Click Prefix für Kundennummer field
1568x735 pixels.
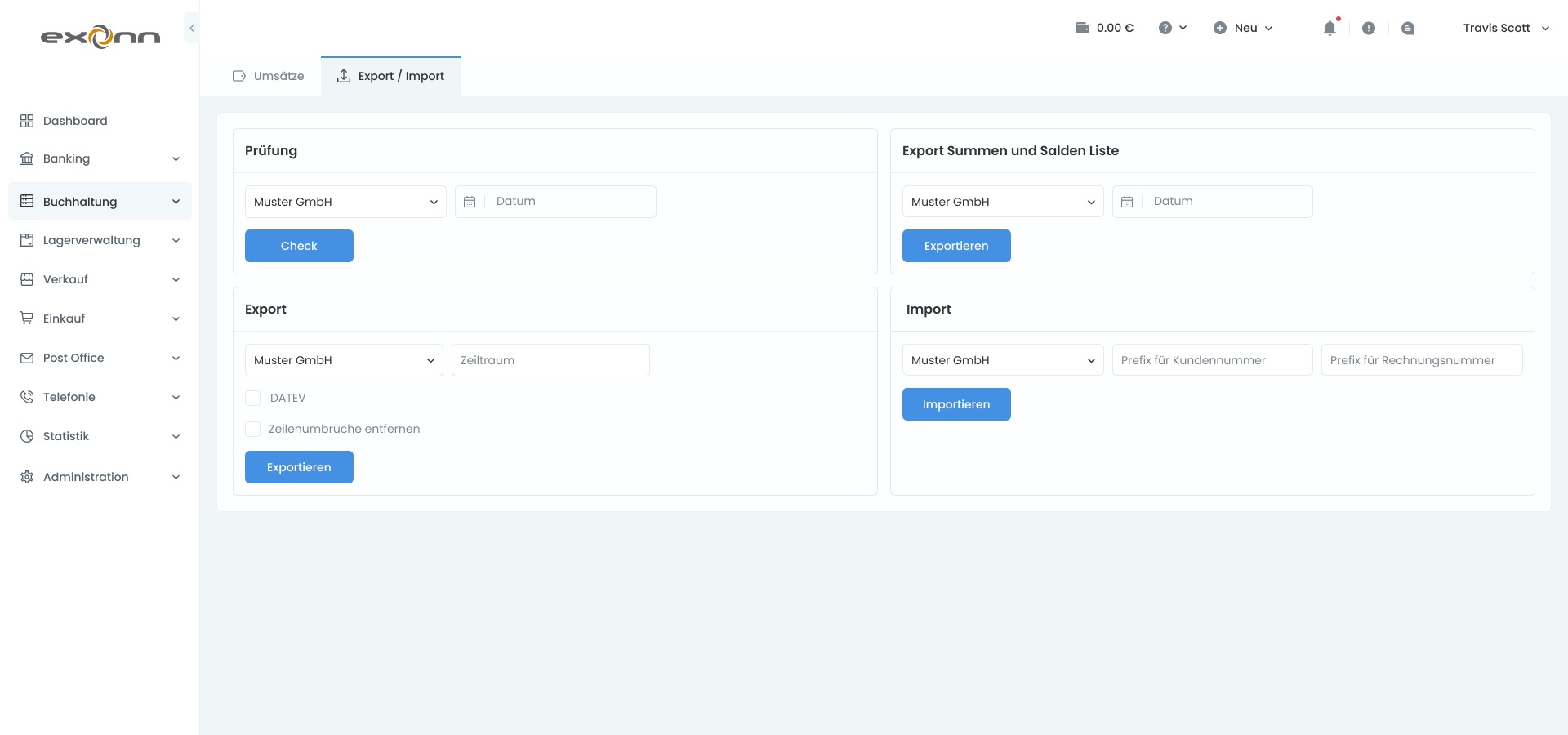tap(1213, 360)
